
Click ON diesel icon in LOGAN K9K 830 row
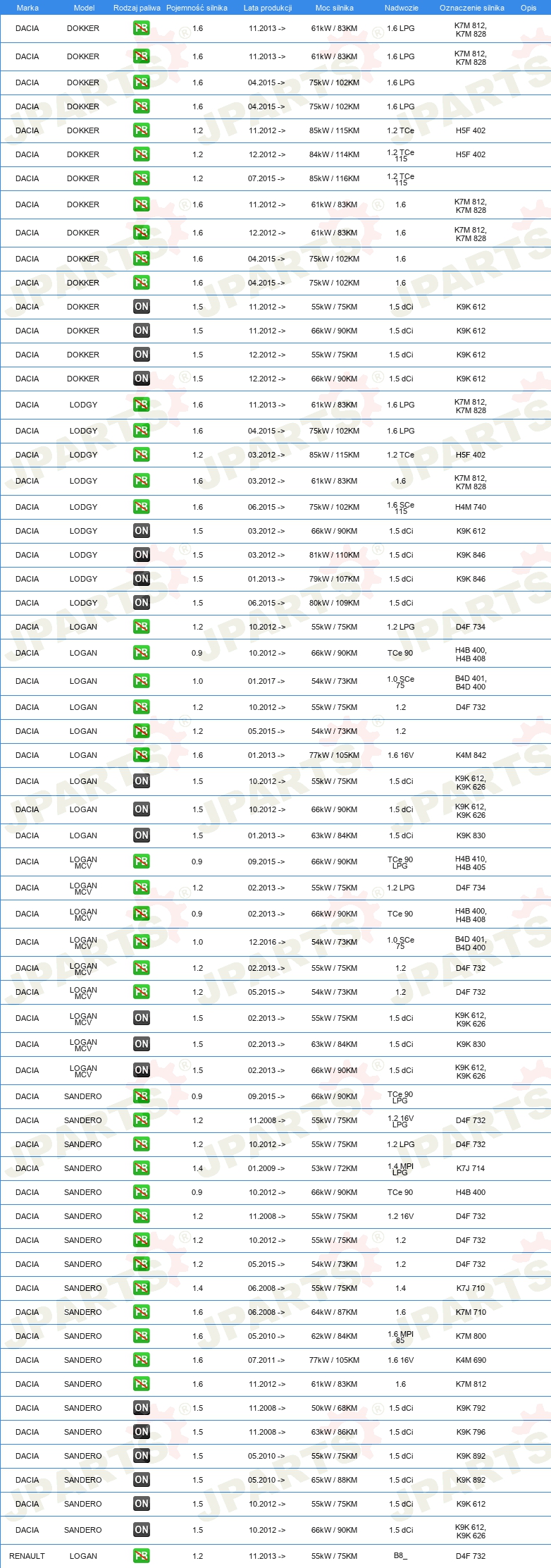[141, 835]
